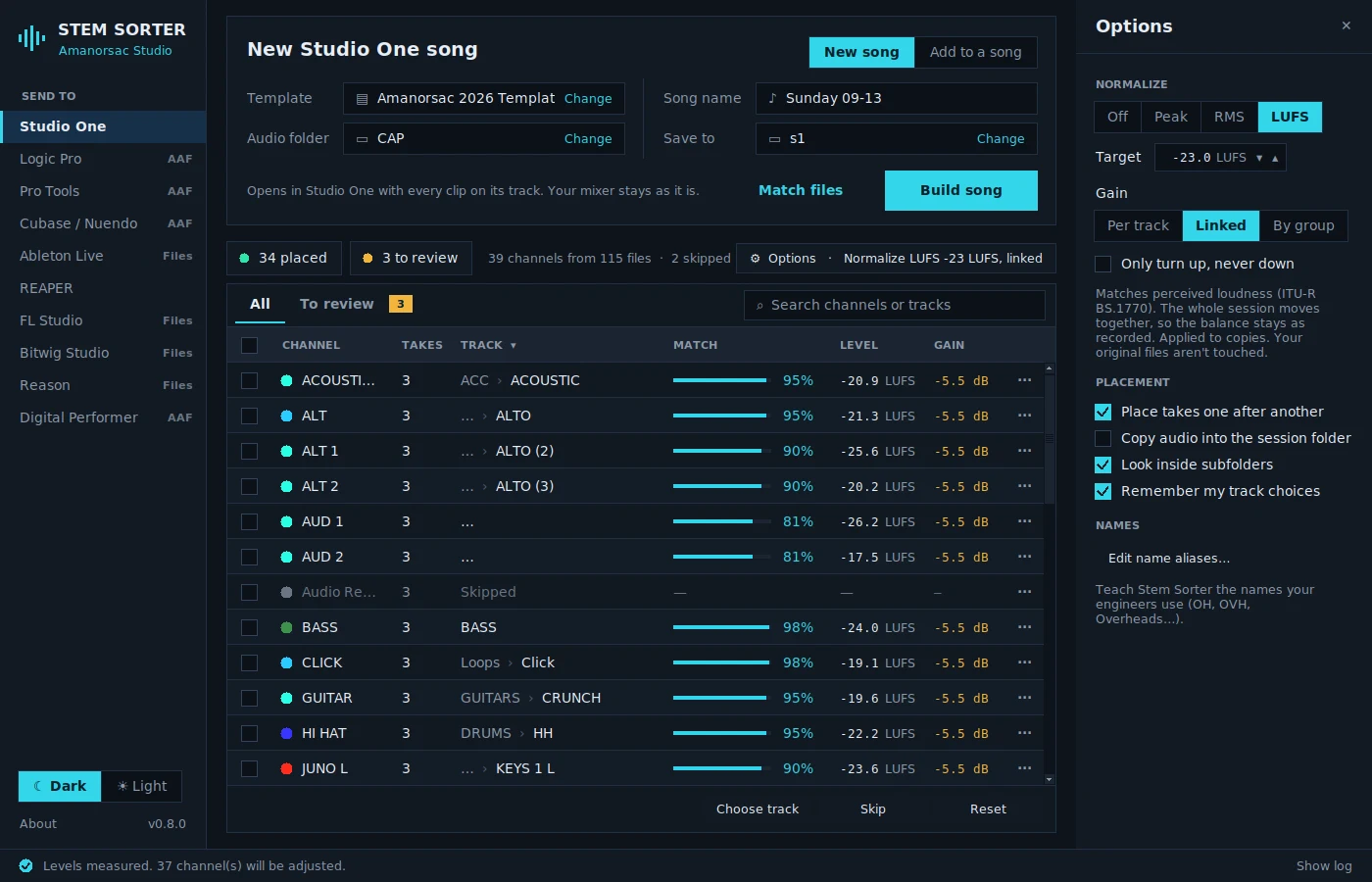1372x882 pixels.
Task: Select the All tab
Action: [x=260, y=304]
